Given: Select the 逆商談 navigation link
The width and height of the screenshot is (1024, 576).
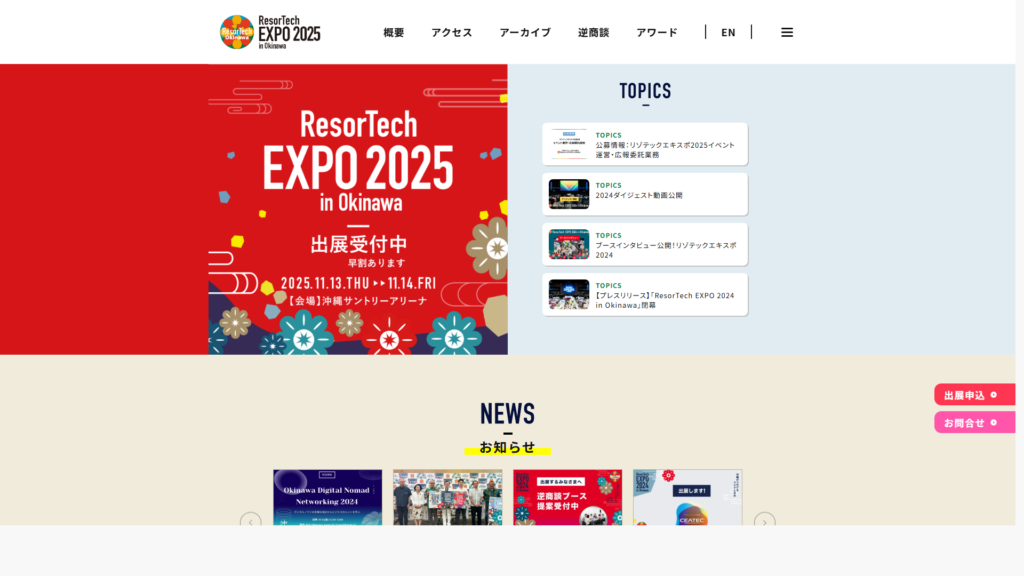Looking at the screenshot, I should [x=593, y=32].
